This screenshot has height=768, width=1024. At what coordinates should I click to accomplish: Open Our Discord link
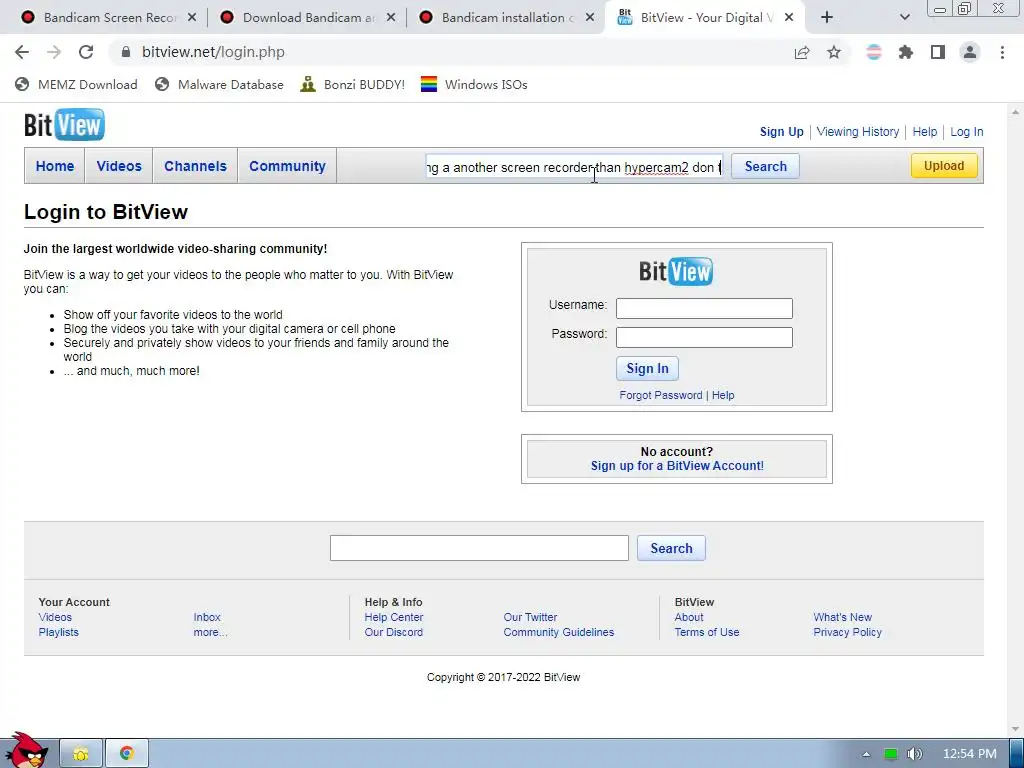394,632
